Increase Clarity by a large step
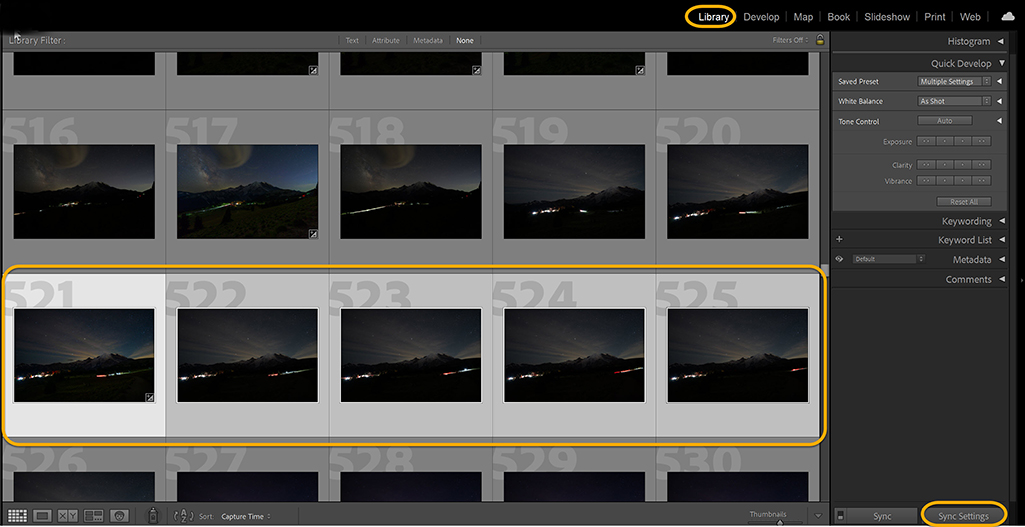Viewport: 1025px width, 527px height. 981,165
